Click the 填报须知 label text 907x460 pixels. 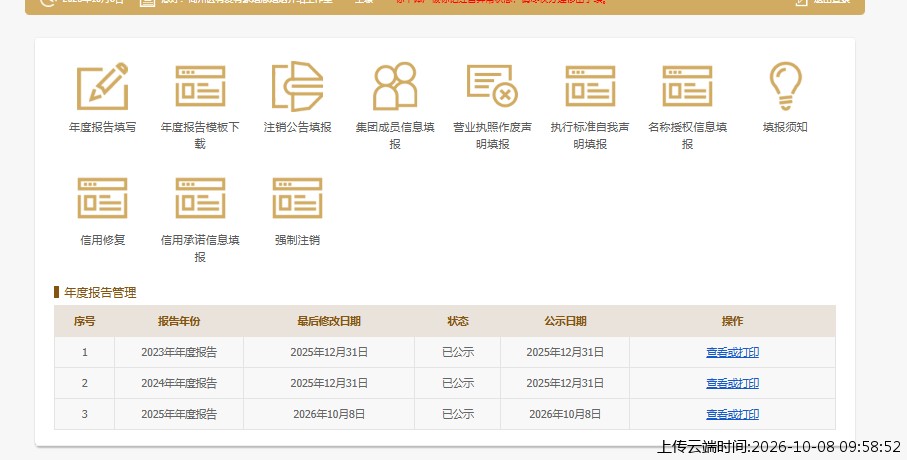tap(785, 127)
